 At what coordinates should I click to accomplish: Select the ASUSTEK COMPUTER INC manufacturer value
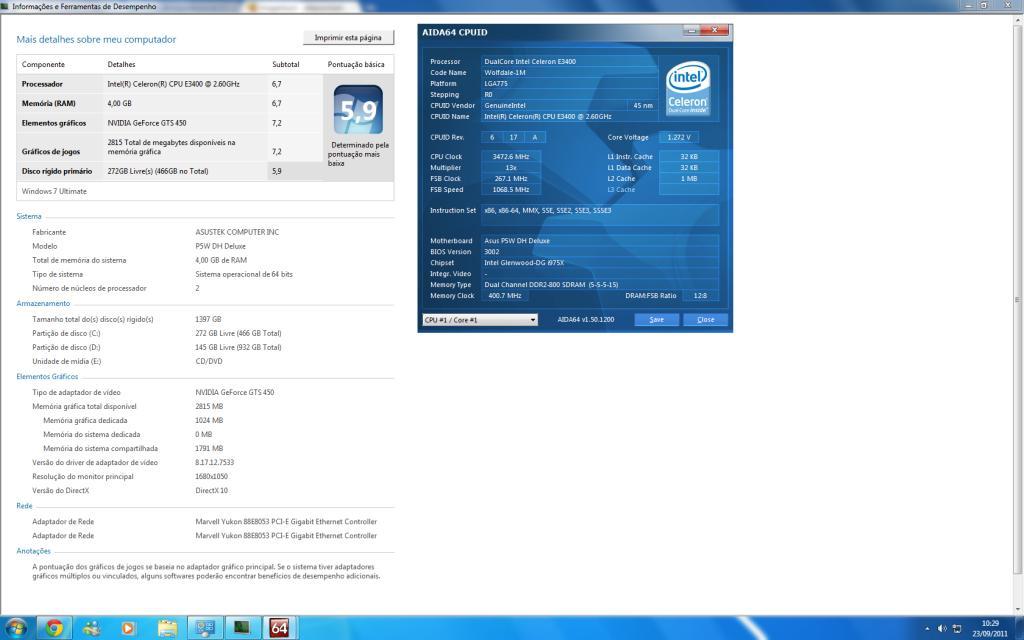coord(237,232)
